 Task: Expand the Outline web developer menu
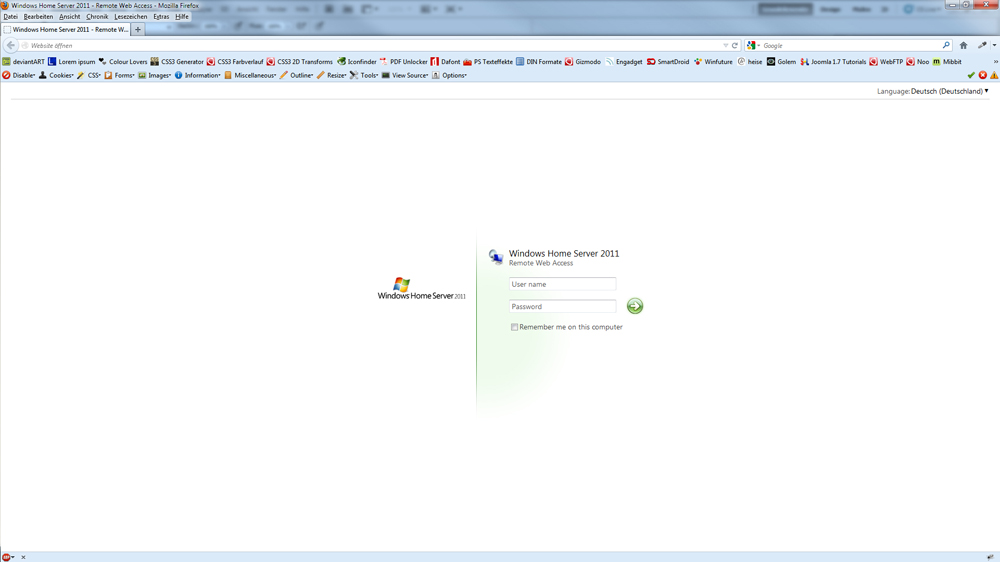(297, 75)
